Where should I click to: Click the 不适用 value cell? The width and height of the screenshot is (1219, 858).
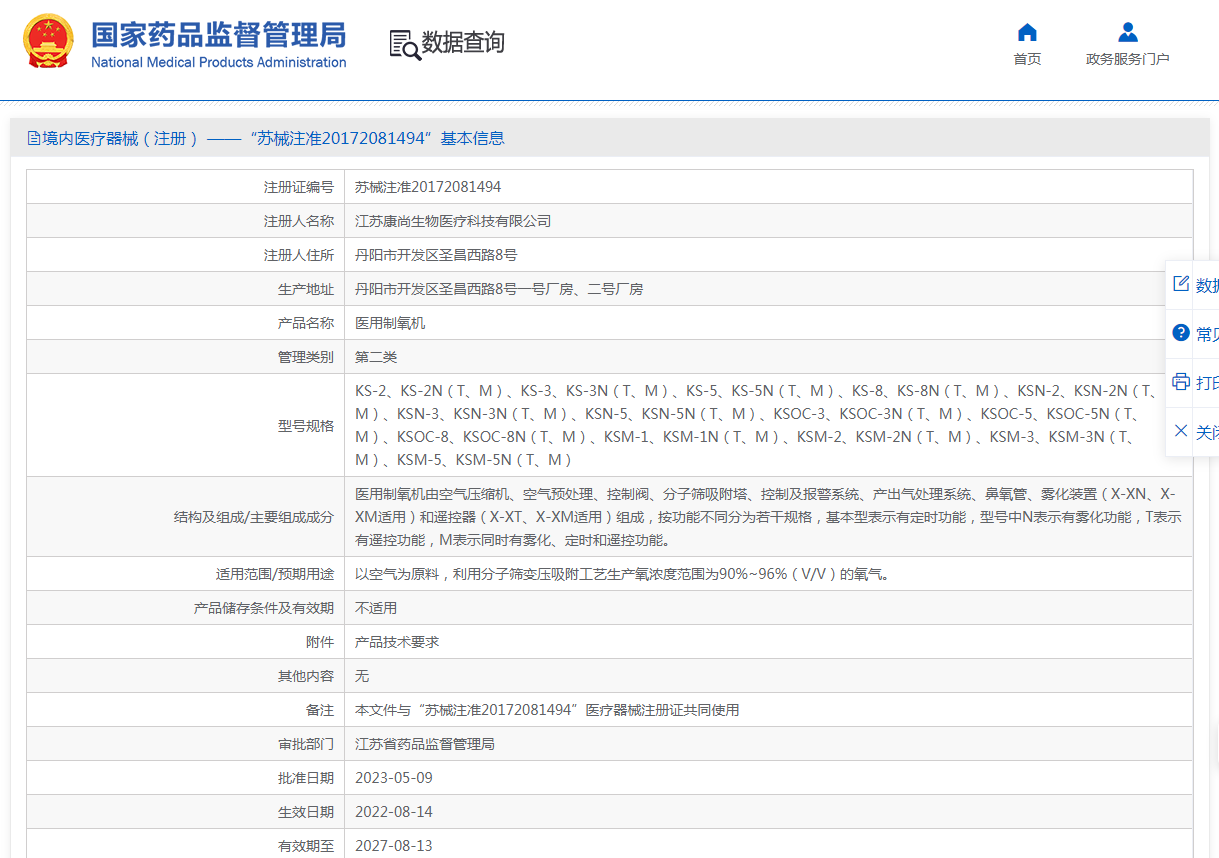769,608
